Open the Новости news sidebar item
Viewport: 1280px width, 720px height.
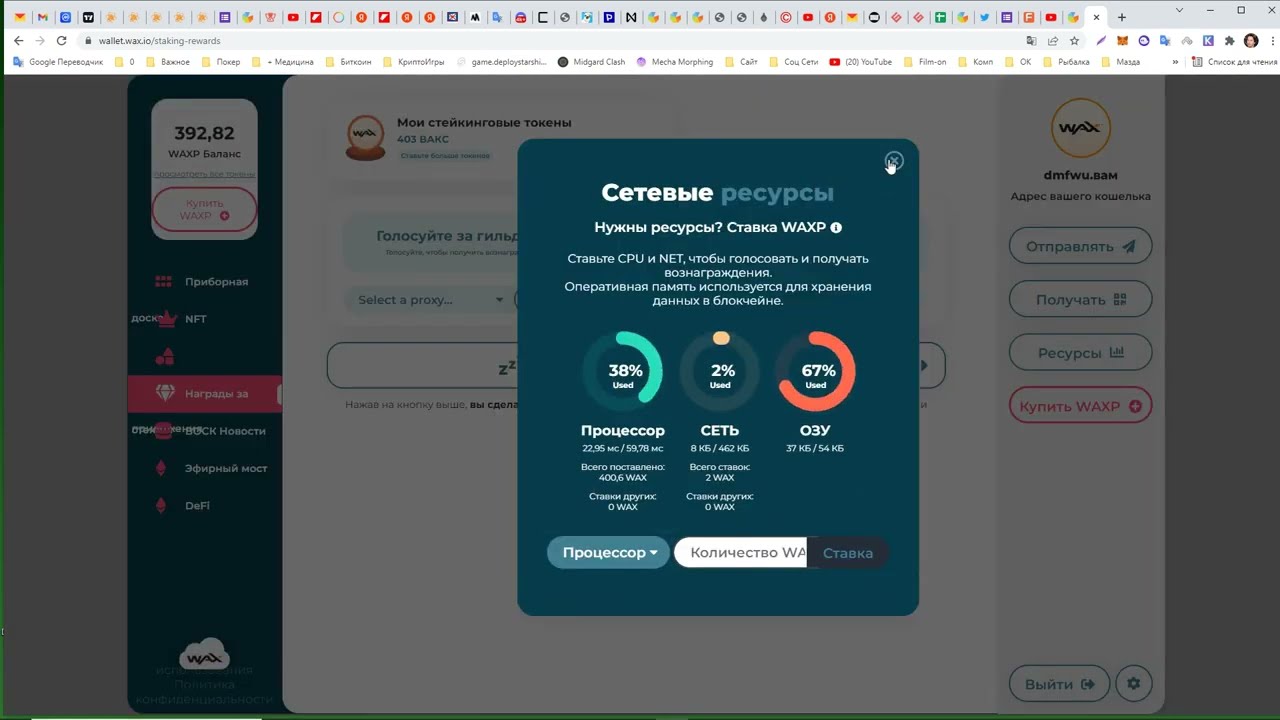(x=226, y=431)
